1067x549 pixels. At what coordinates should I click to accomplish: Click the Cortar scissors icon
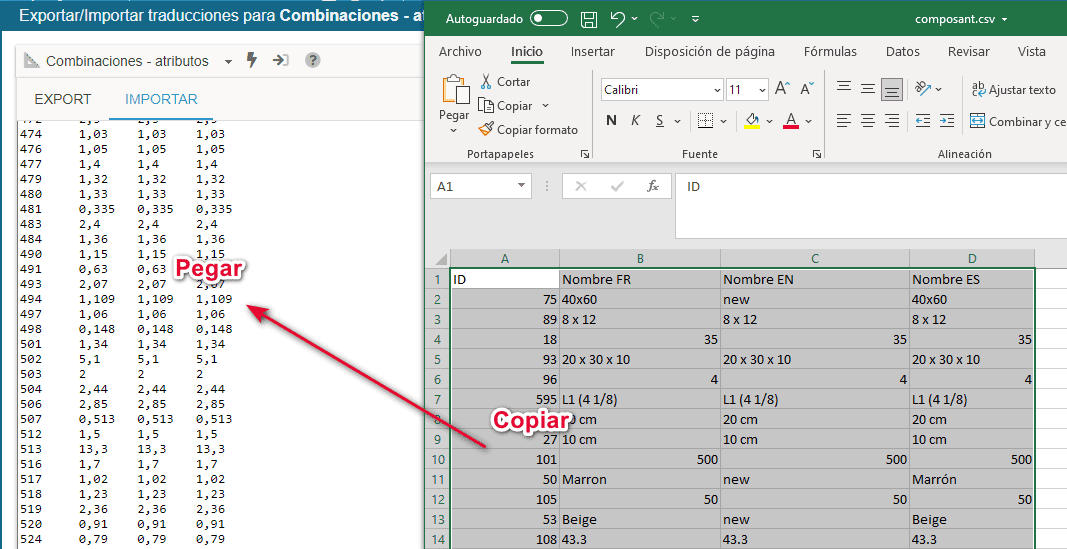(487, 81)
